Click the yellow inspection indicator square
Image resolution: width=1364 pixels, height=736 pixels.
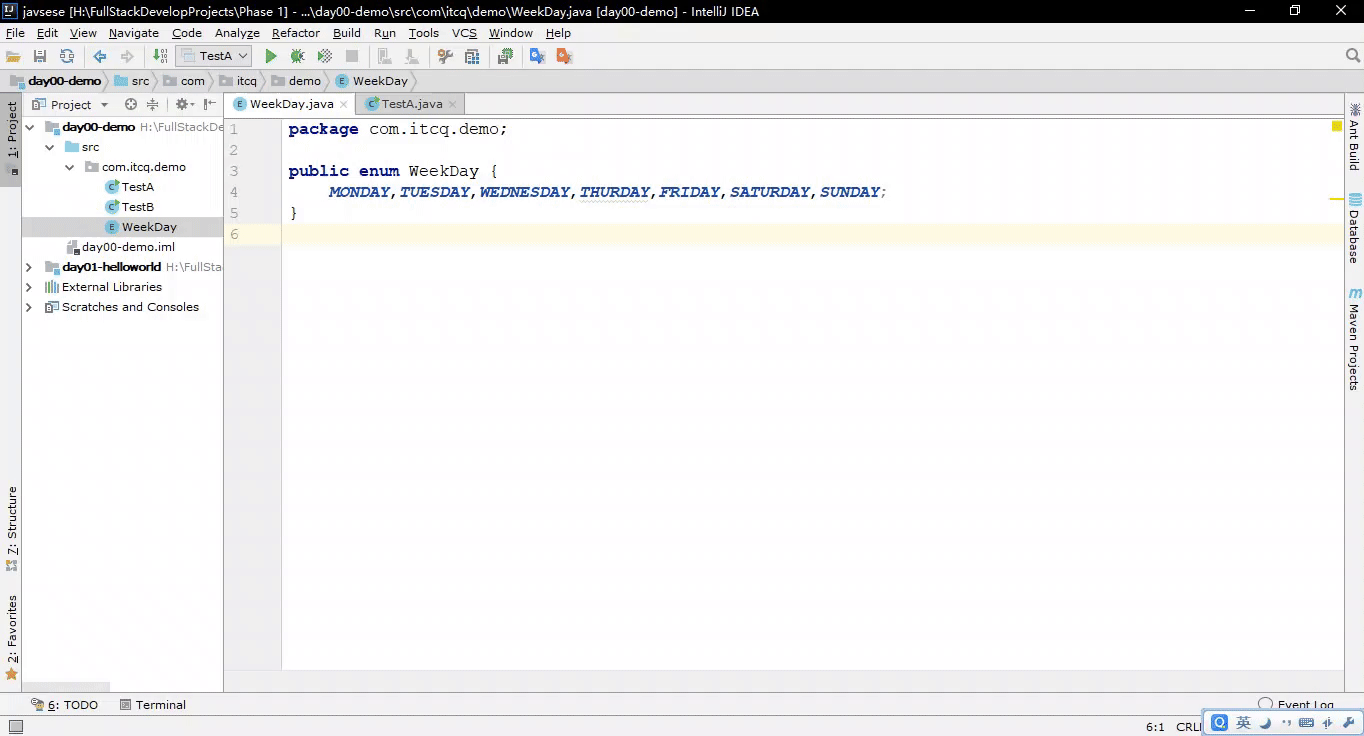(1336, 126)
